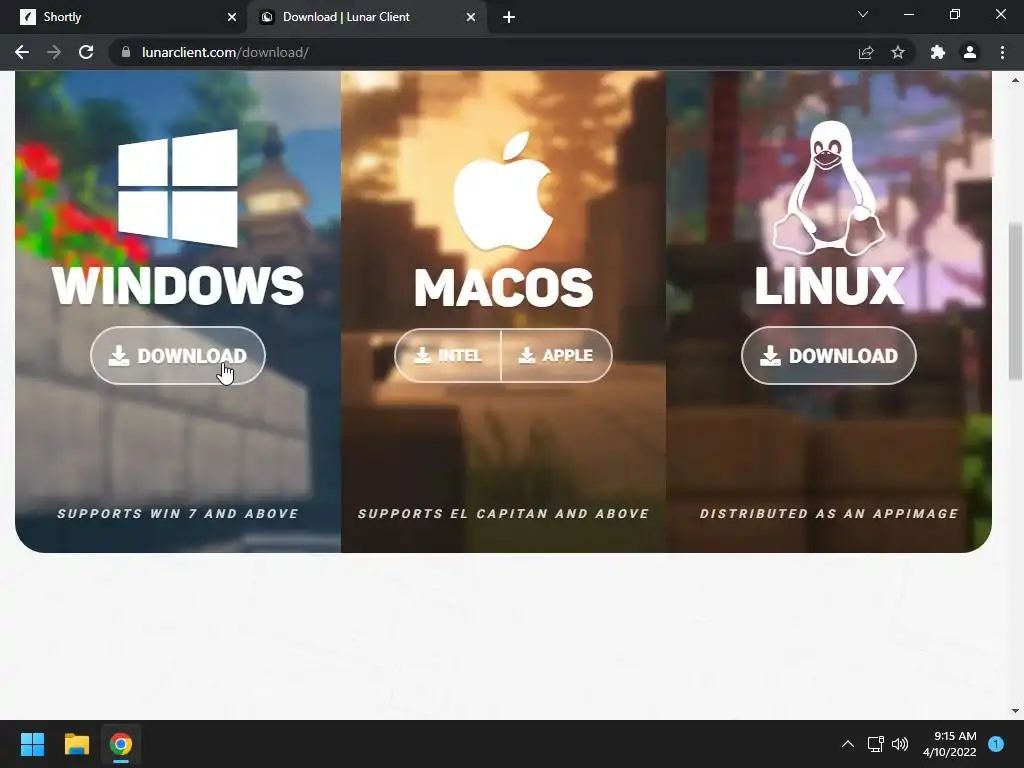1024x768 pixels.
Task: Download Lunar Client for Windows
Action: tap(178, 355)
